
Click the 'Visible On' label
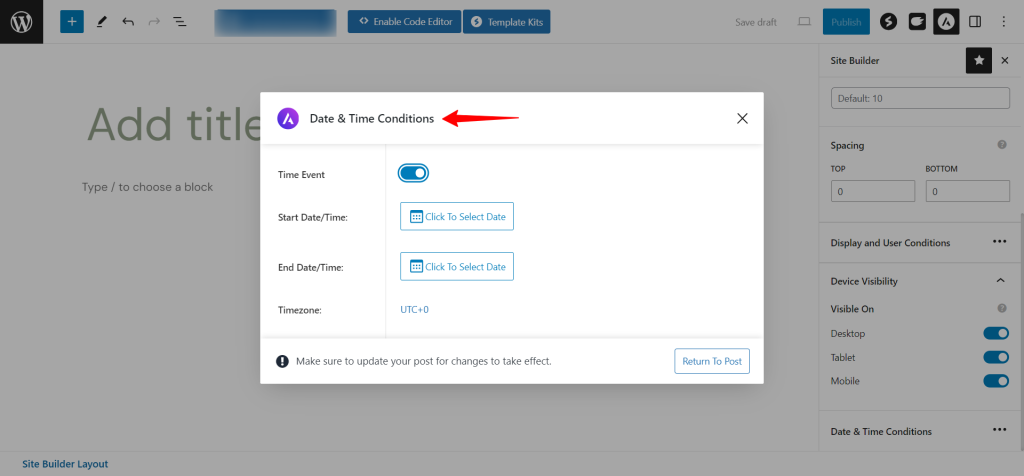[x=852, y=309]
